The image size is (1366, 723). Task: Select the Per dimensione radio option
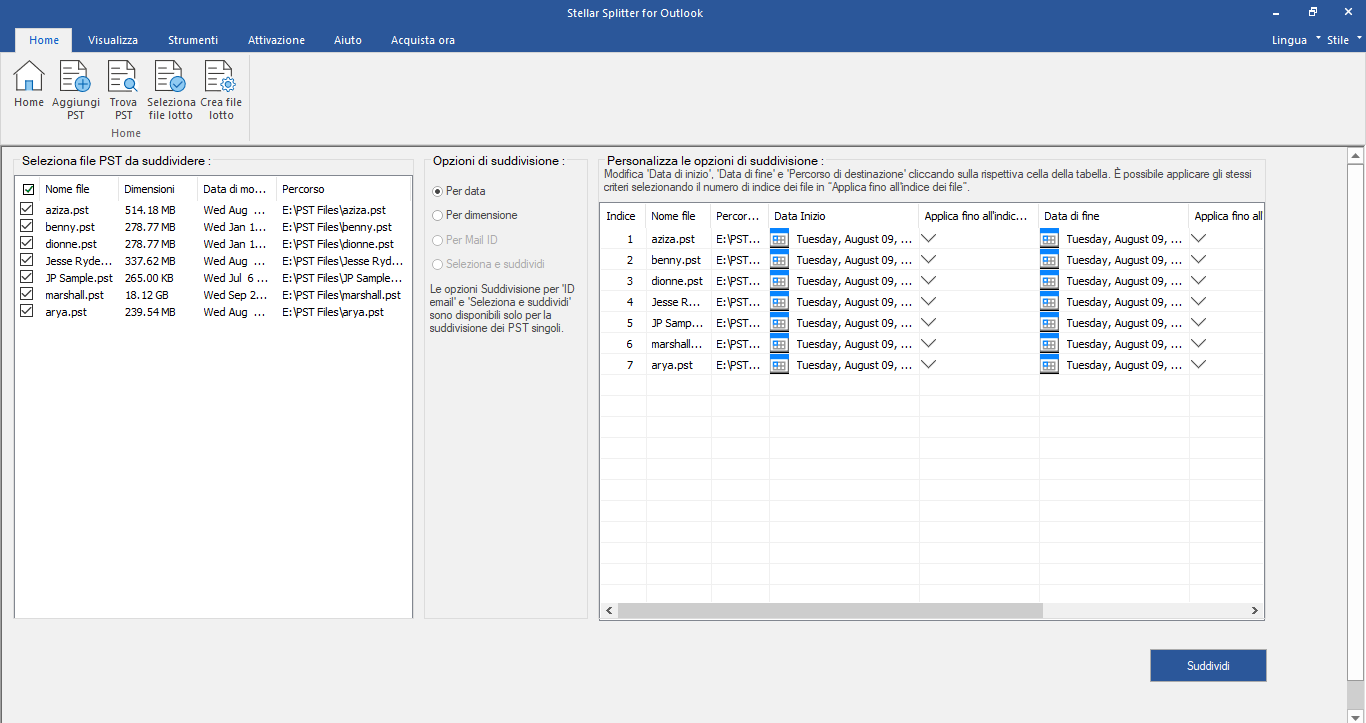[x=475, y=215]
